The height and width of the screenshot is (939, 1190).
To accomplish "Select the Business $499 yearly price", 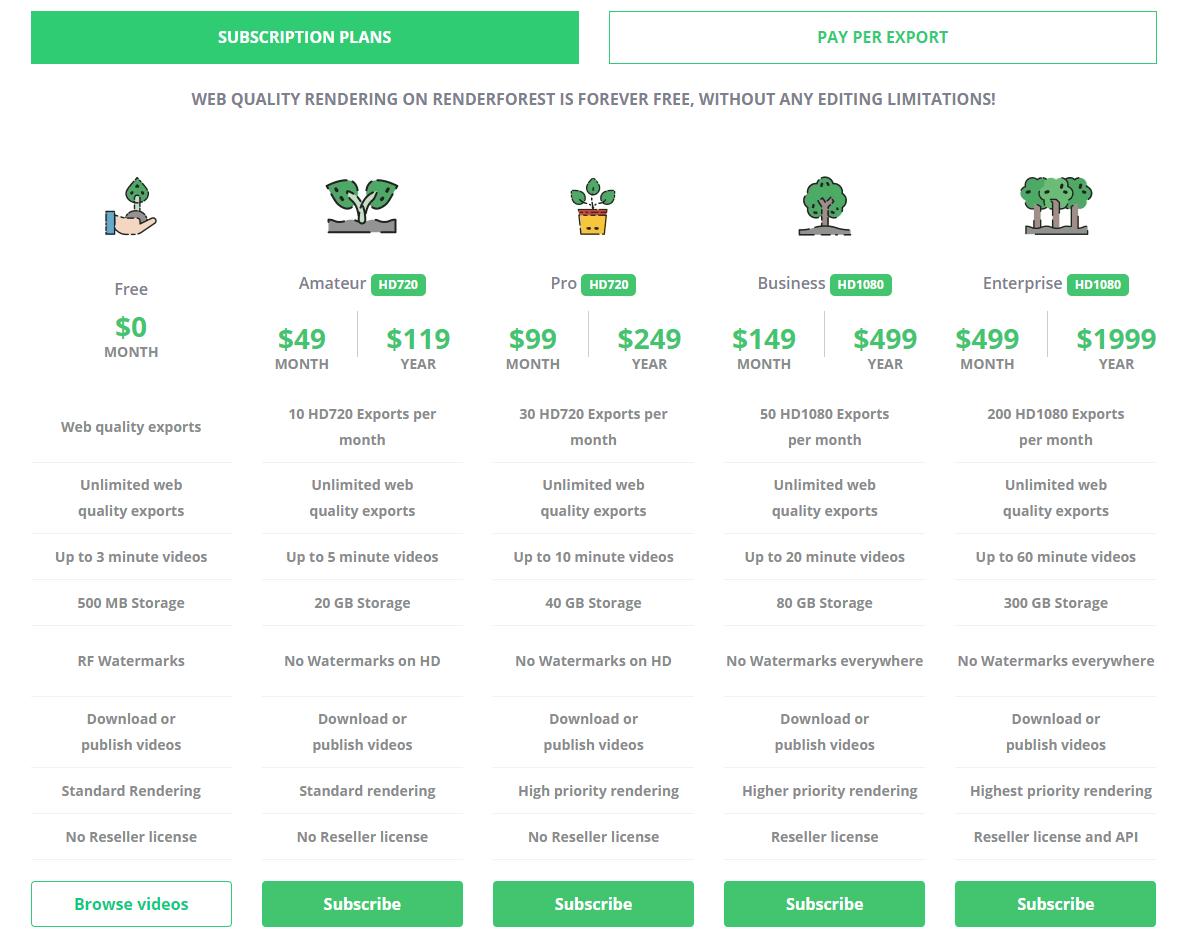I will (885, 348).
